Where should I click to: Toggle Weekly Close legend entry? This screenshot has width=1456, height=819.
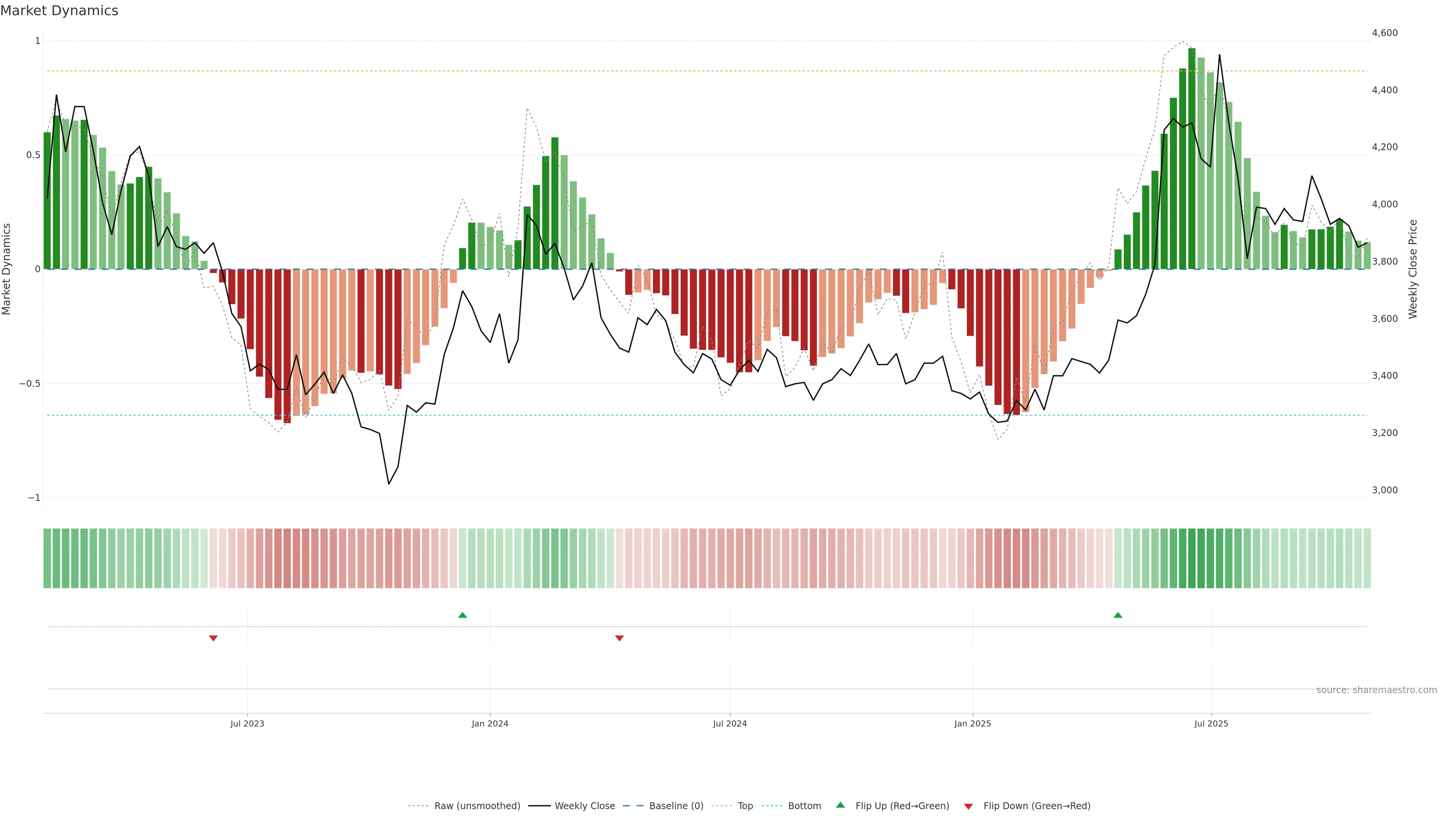coord(584,806)
